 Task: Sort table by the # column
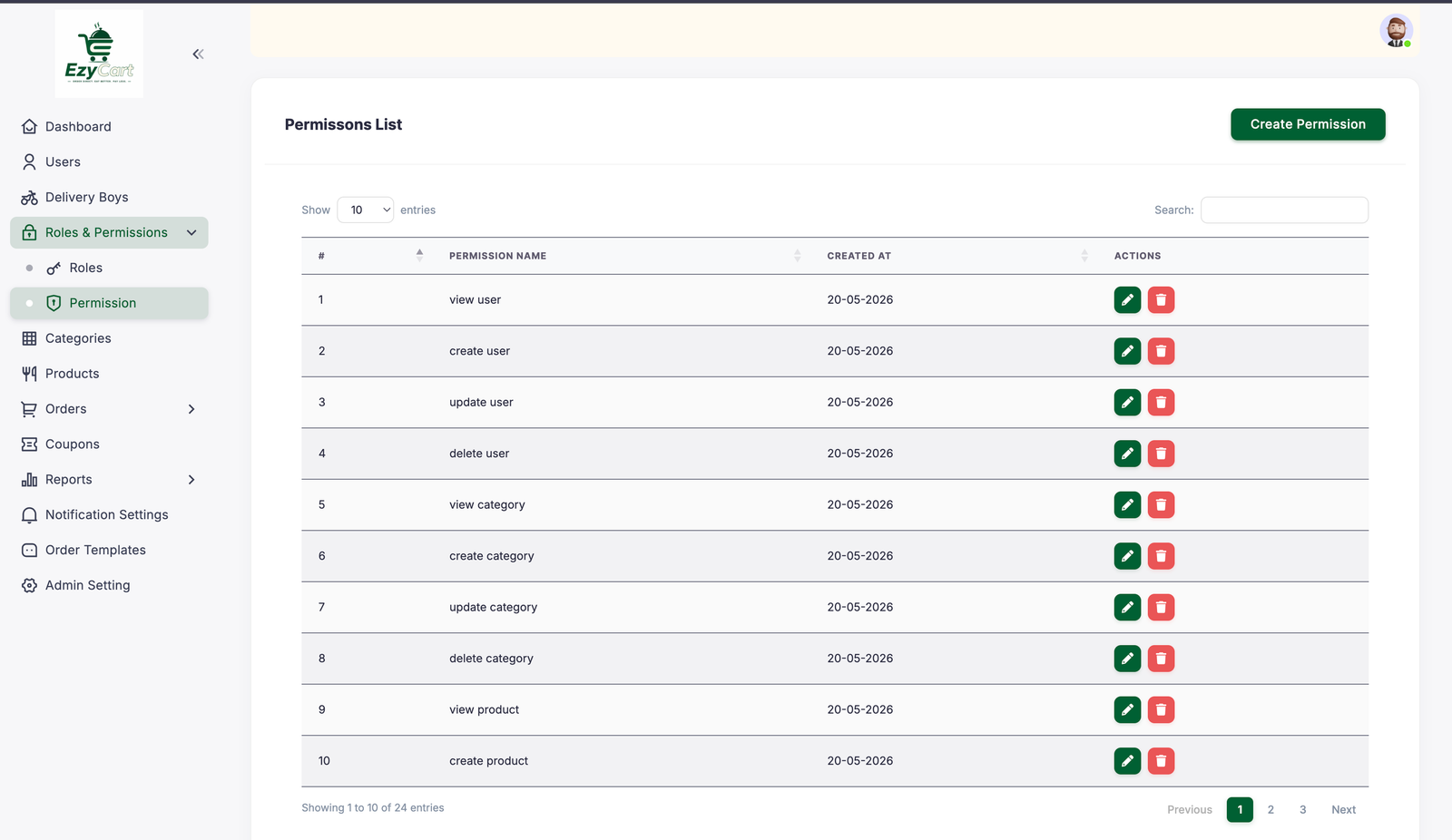tap(368, 256)
